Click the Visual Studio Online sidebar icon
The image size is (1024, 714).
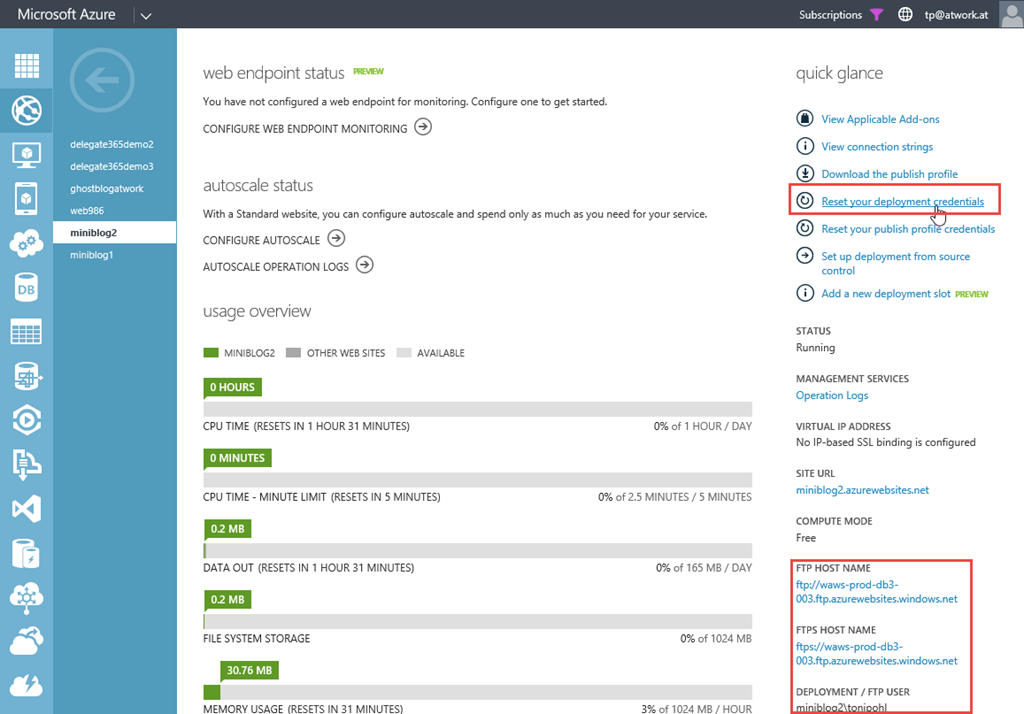pos(26,509)
